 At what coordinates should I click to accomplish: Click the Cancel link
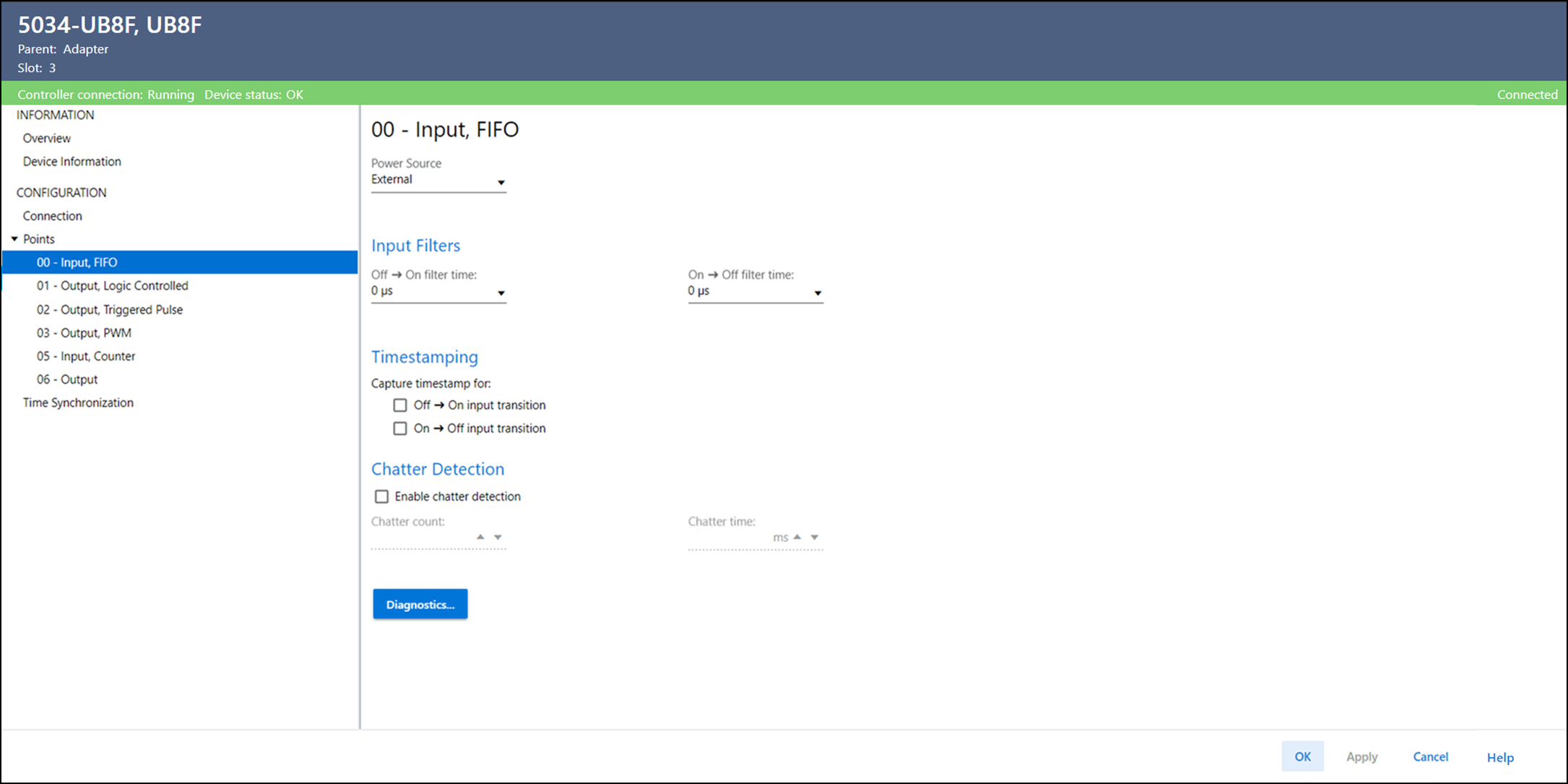pyautogui.click(x=1430, y=757)
